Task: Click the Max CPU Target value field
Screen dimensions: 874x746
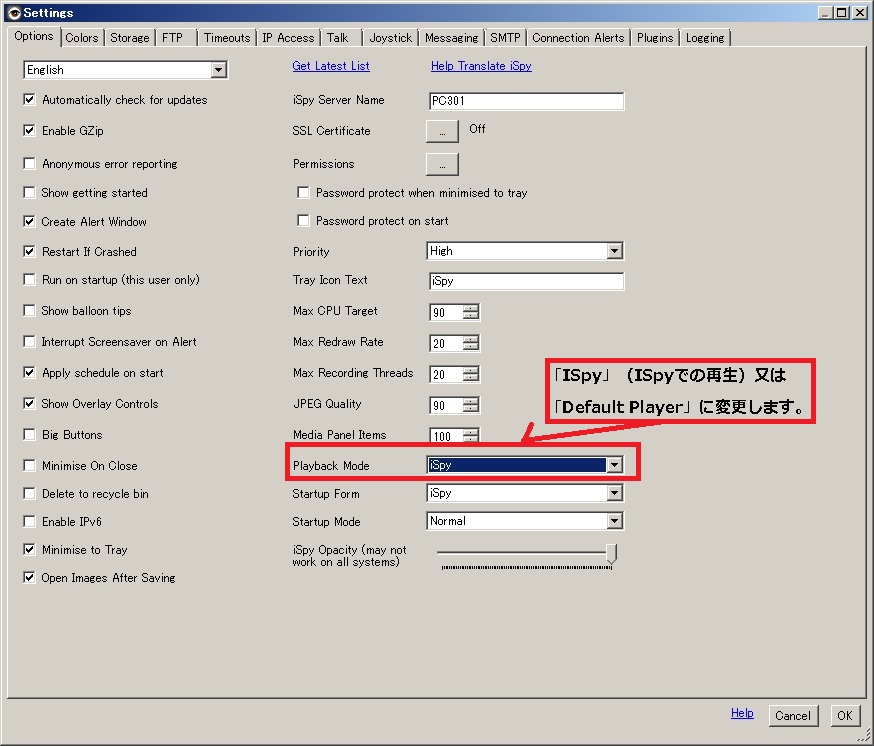Action: tap(446, 312)
